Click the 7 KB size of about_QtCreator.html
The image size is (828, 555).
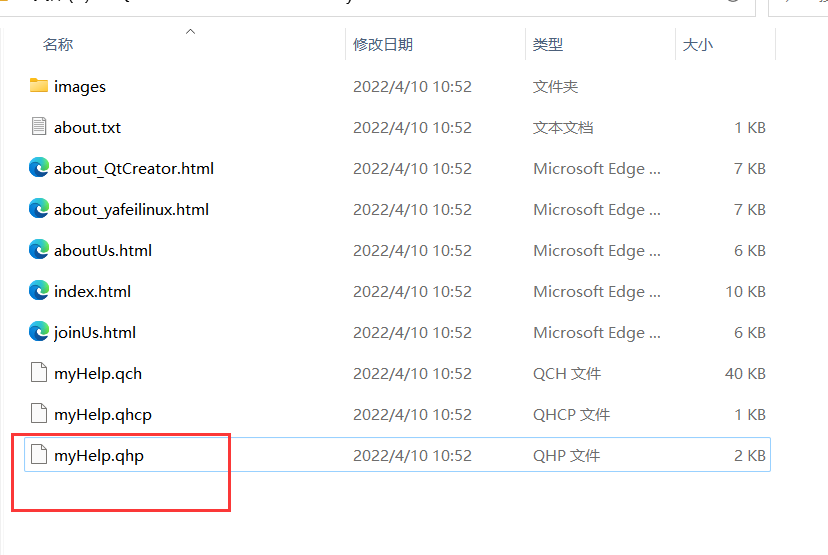750,168
